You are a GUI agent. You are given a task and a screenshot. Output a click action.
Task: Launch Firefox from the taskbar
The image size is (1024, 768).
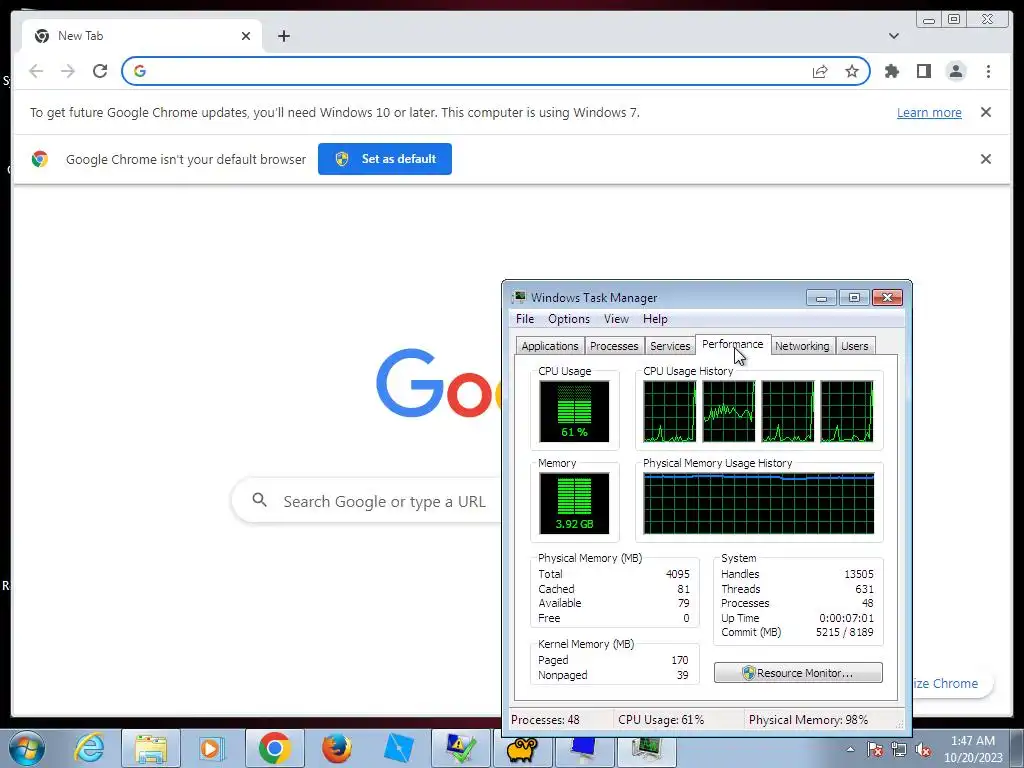click(336, 748)
